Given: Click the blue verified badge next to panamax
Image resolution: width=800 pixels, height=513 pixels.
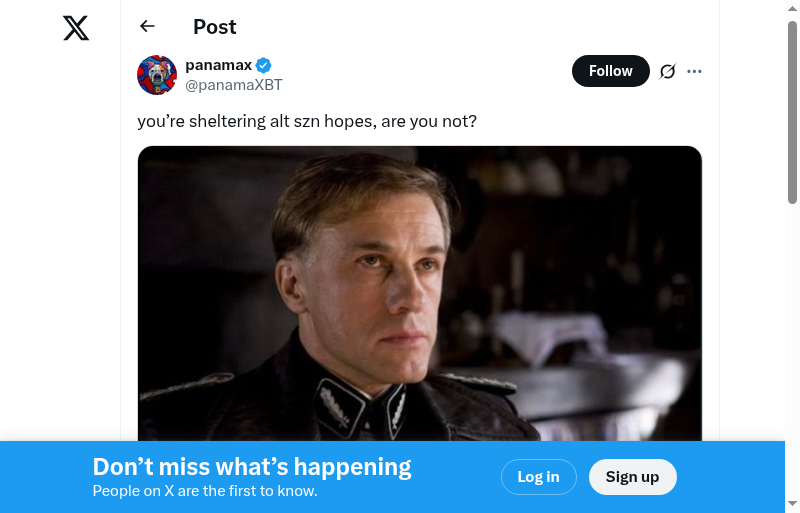Looking at the screenshot, I should [264, 66].
